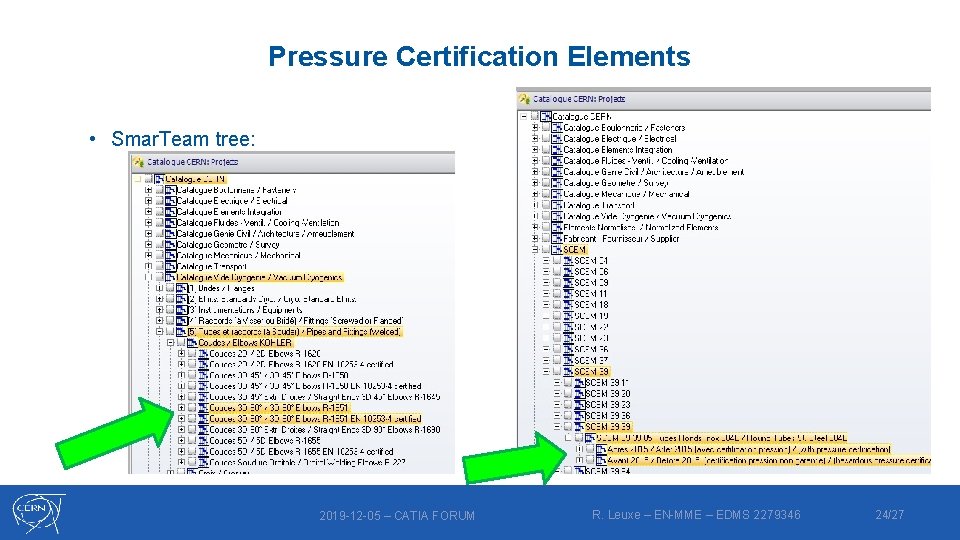The width and height of the screenshot is (960, 540).
Task: Tick checkbox of 'Catalogue Géométrie / Survey' in SCEM tree window
Action: point(546,182)
